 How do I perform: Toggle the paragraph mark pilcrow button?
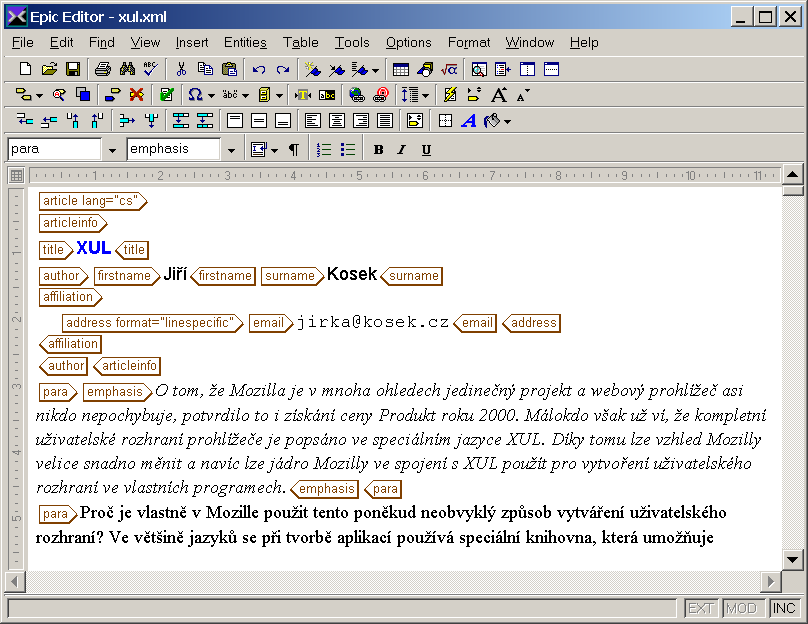[293, 149]
